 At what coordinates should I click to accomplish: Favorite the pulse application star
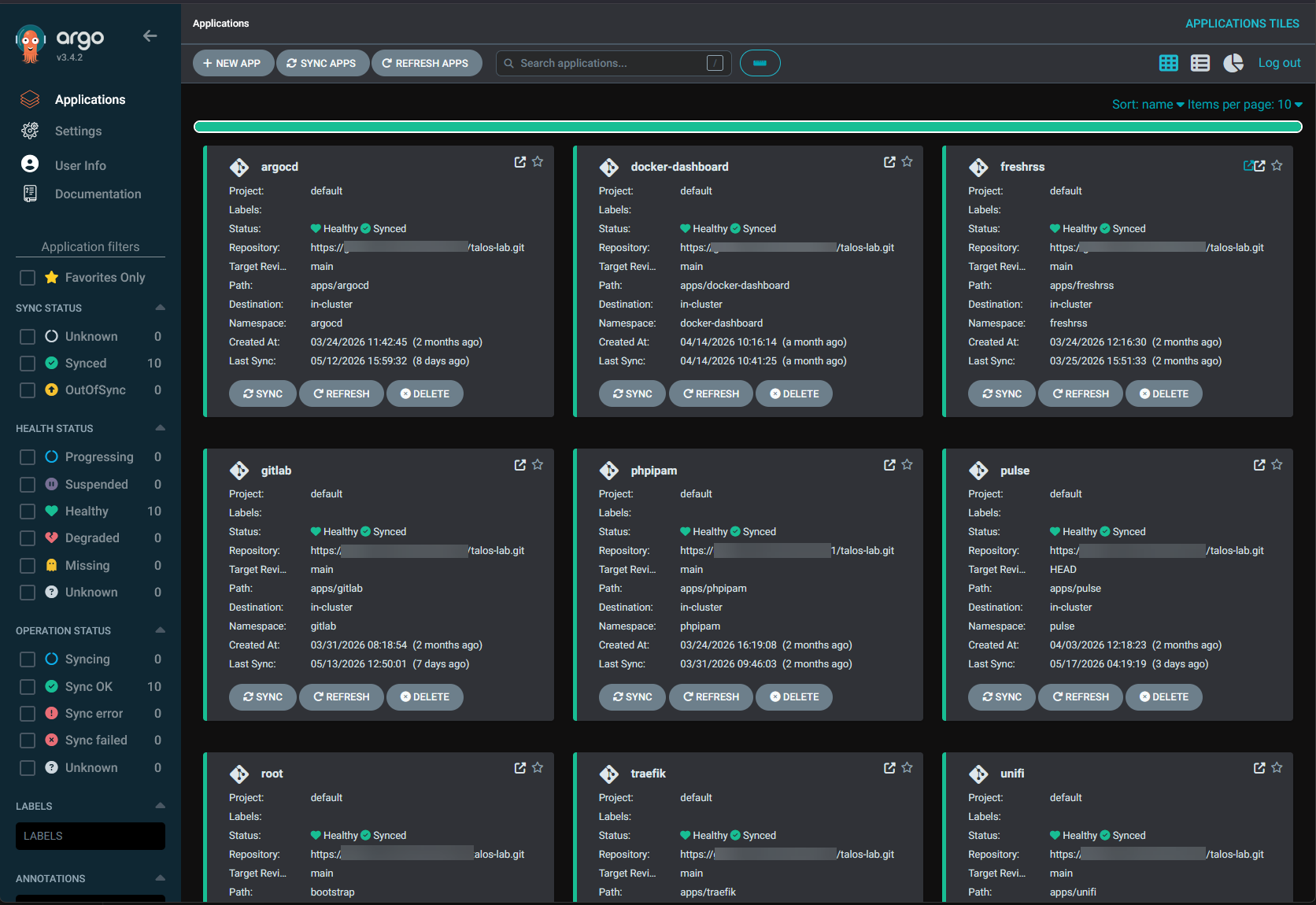pos(1277,464)
